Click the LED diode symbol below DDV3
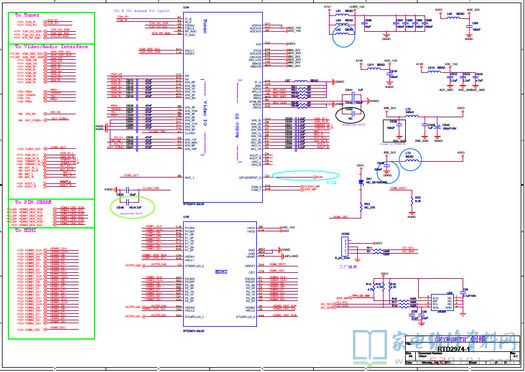 click(x=361, y=182)
